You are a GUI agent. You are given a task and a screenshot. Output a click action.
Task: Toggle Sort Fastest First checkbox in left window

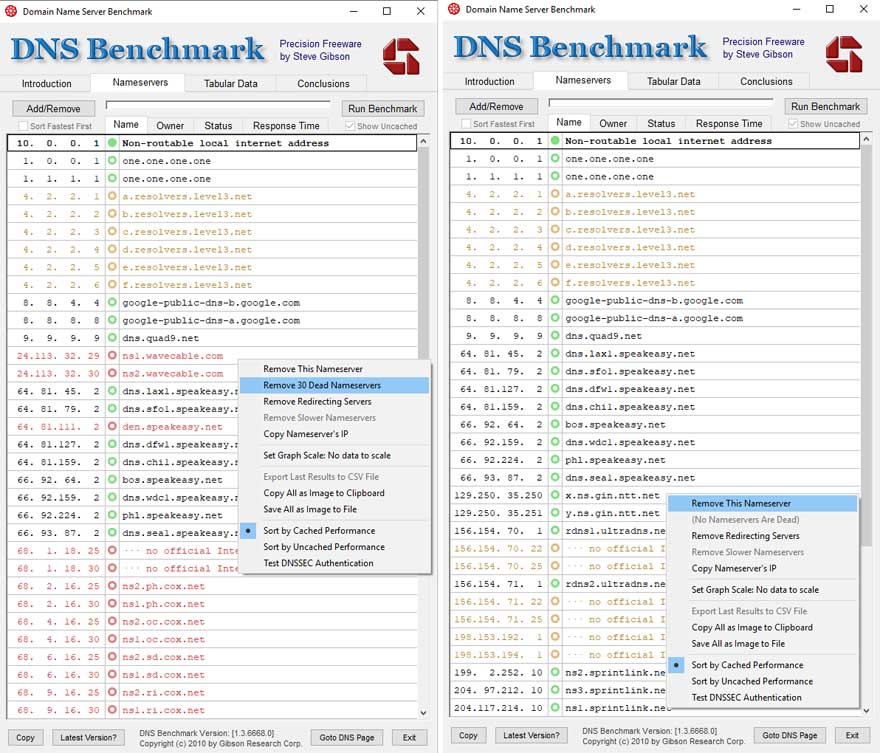[x=23, y=126]
